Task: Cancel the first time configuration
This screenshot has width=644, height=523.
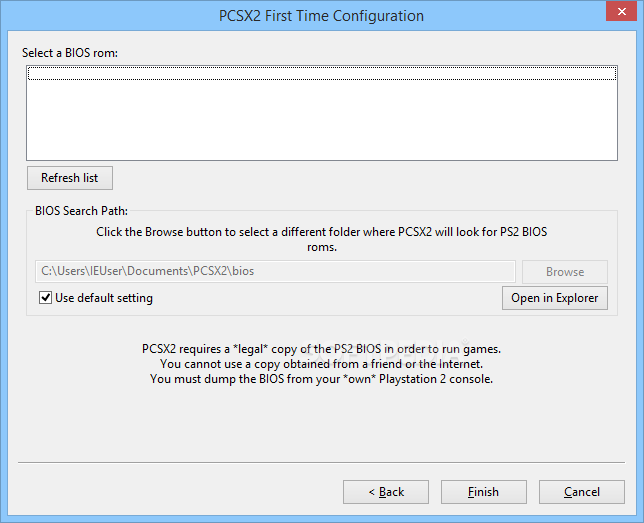Action: pyautogui.click(x=581, y=492)
